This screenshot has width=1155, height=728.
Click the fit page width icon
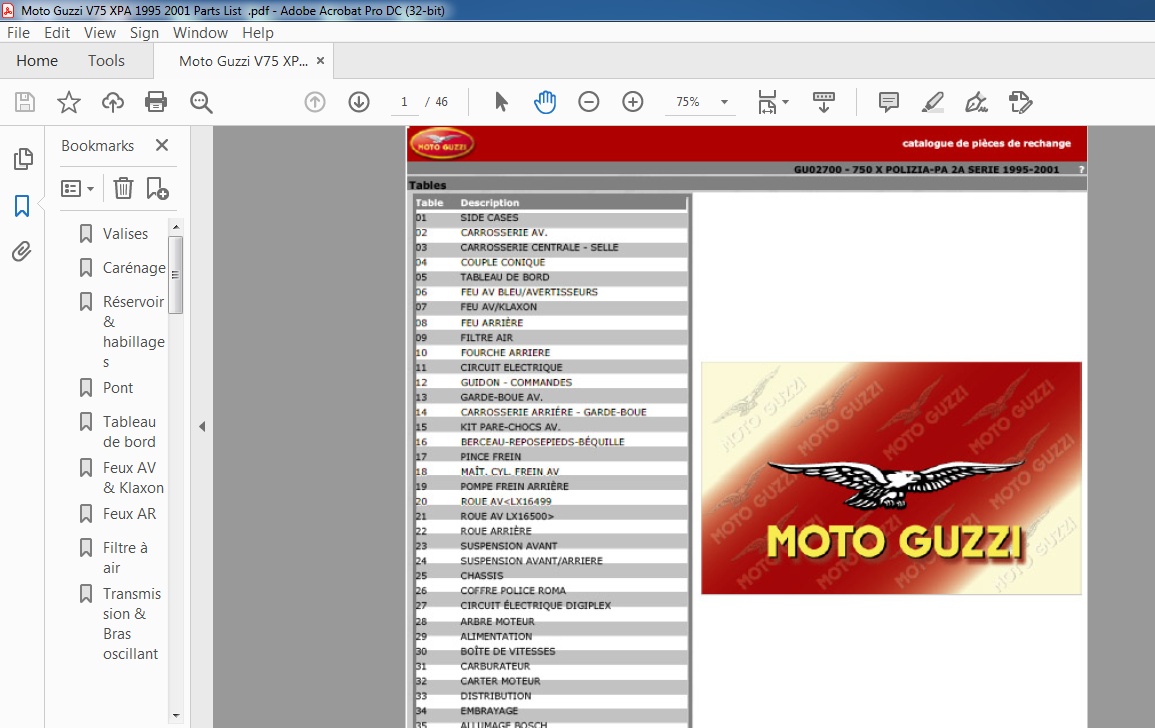767,102
